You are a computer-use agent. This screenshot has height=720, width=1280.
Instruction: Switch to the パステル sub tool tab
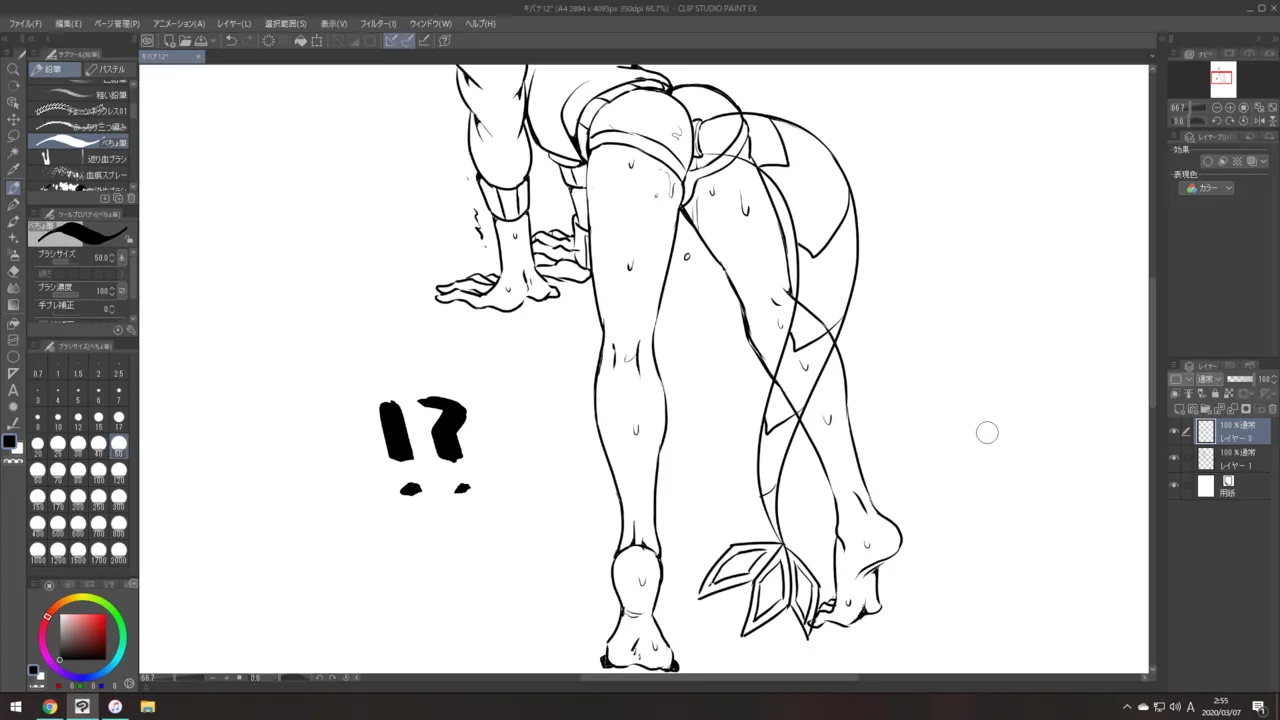(x=106, y=69)
